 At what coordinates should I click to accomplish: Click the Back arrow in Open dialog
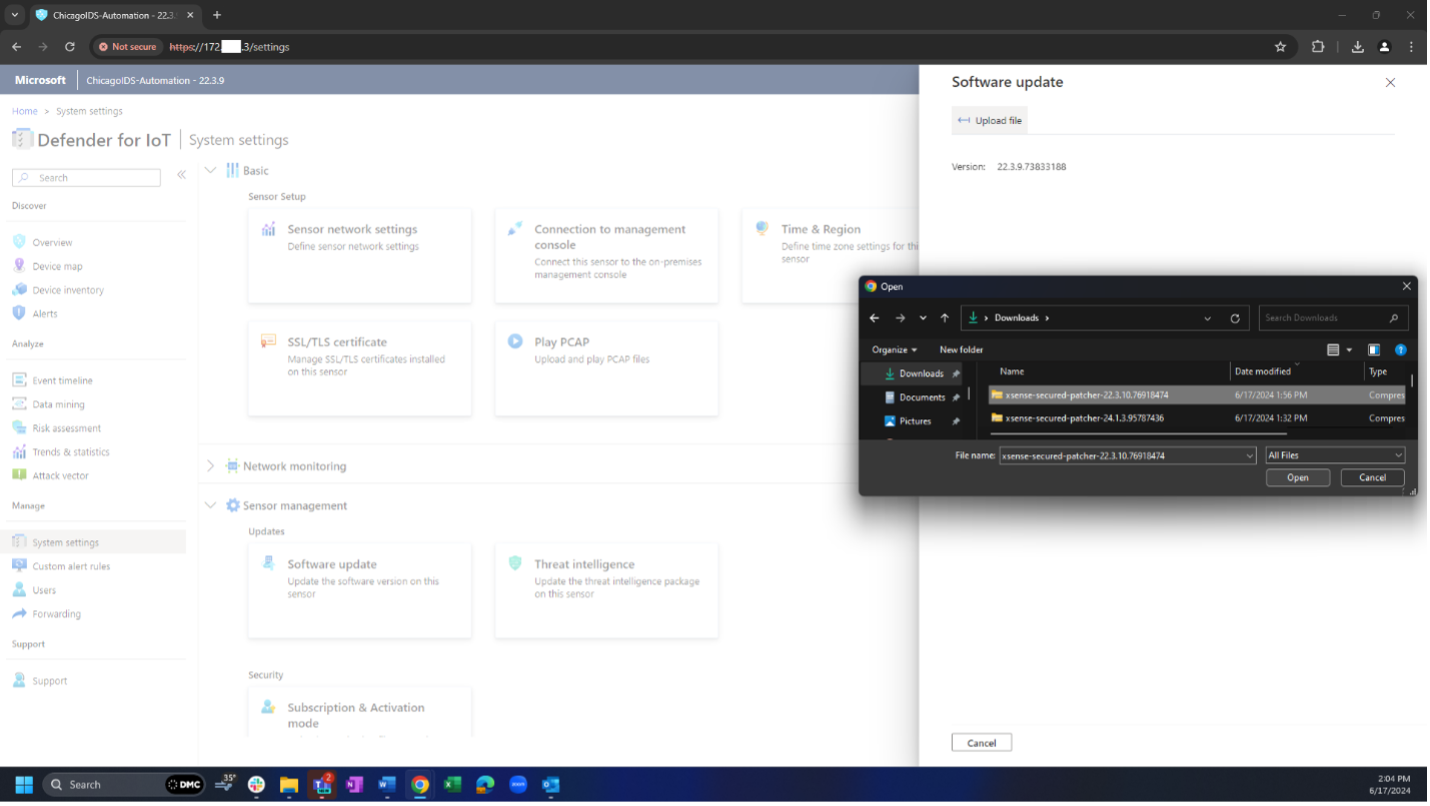coord(874,318)
